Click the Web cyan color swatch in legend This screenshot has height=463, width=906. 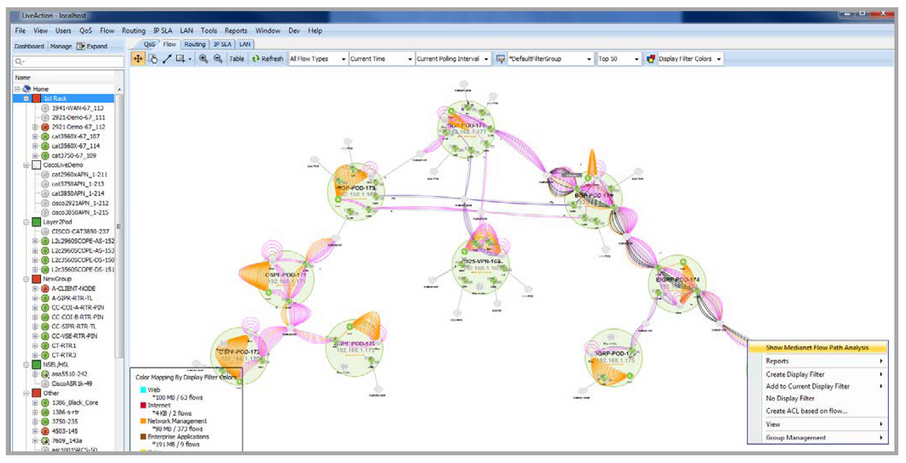coord(143,390)
